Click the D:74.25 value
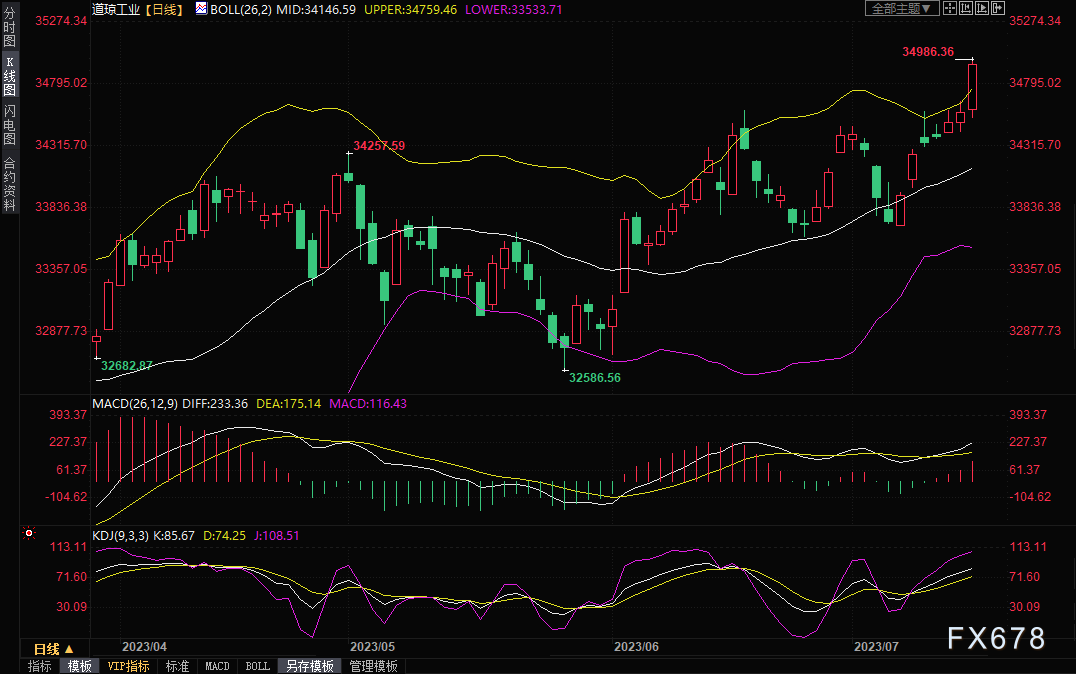This screenshot has height=674, width=1076. point(224,535)
